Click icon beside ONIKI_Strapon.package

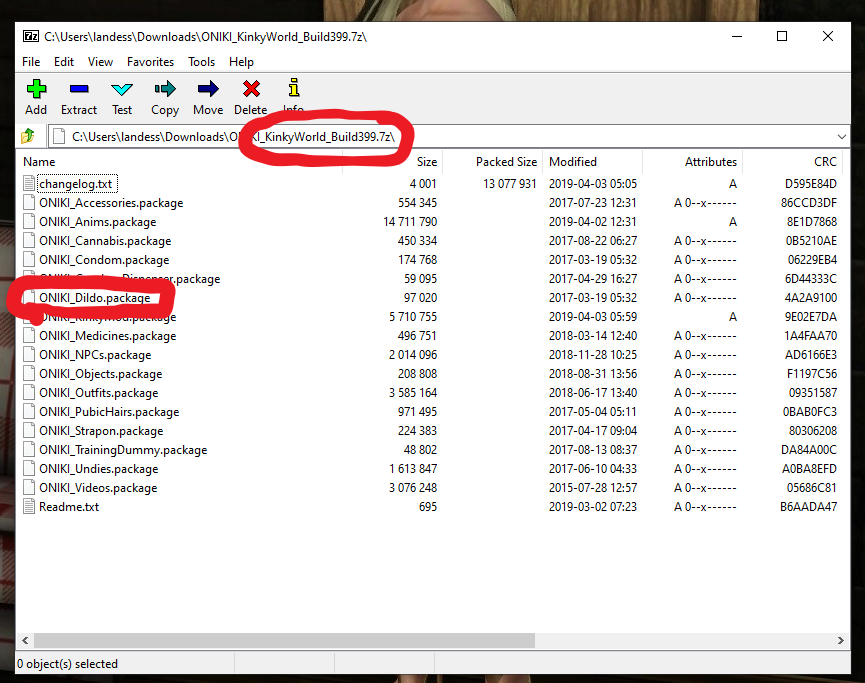click(29, 431)
